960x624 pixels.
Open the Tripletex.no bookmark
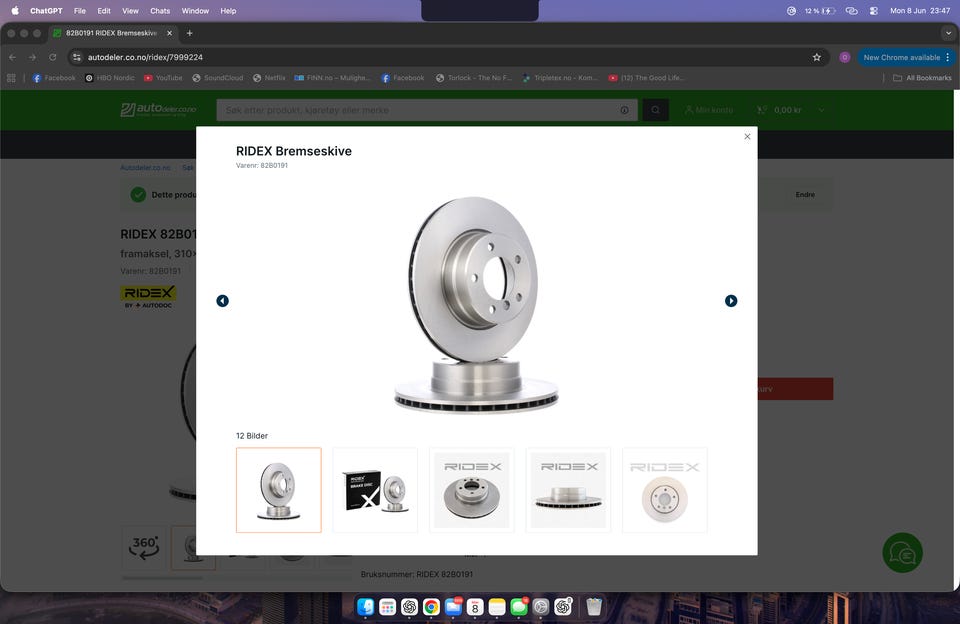[560, 78]
